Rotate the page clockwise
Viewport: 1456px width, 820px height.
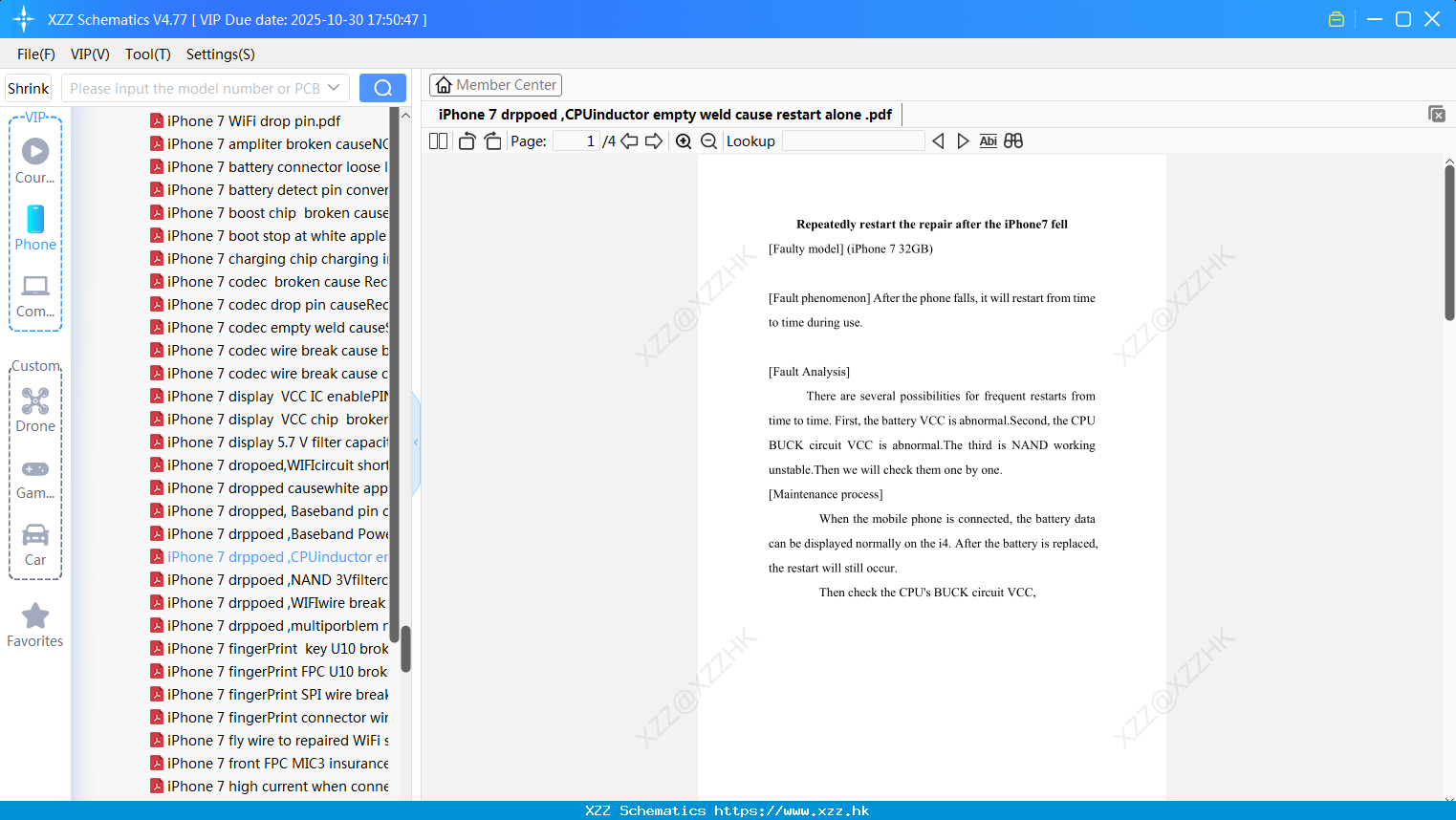click(492, 141)
